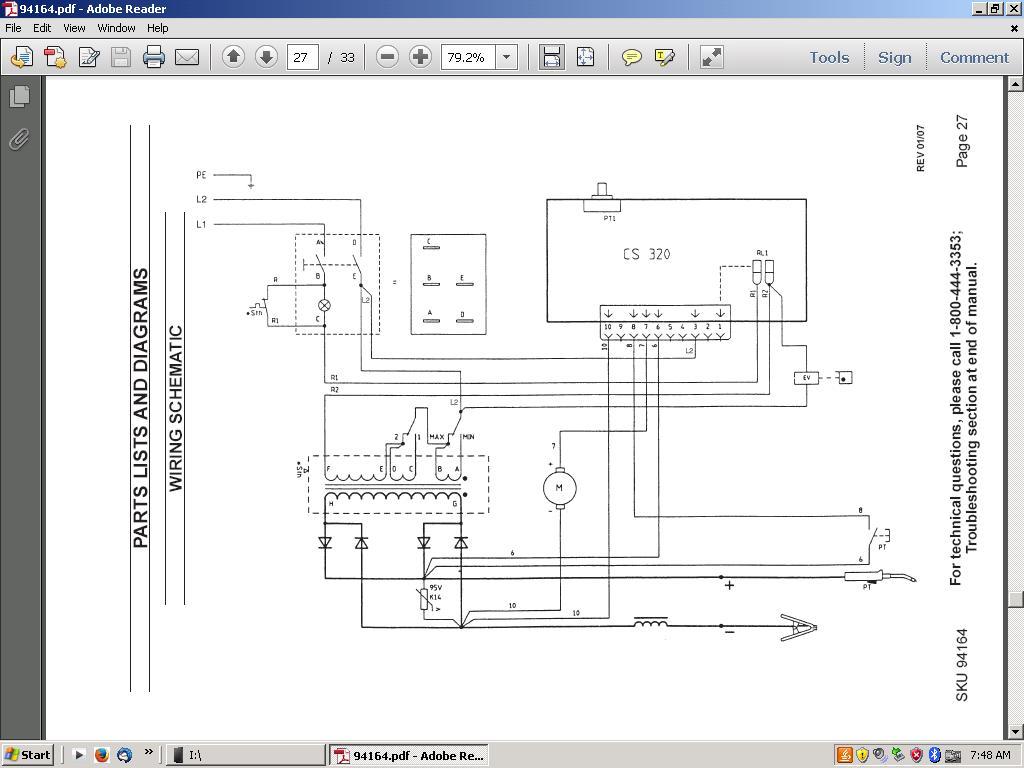The image size is (1024, 768).
Task: Click the 'WIRING SCHEMATIC' heading text
Action: click(x=176, y=408)
